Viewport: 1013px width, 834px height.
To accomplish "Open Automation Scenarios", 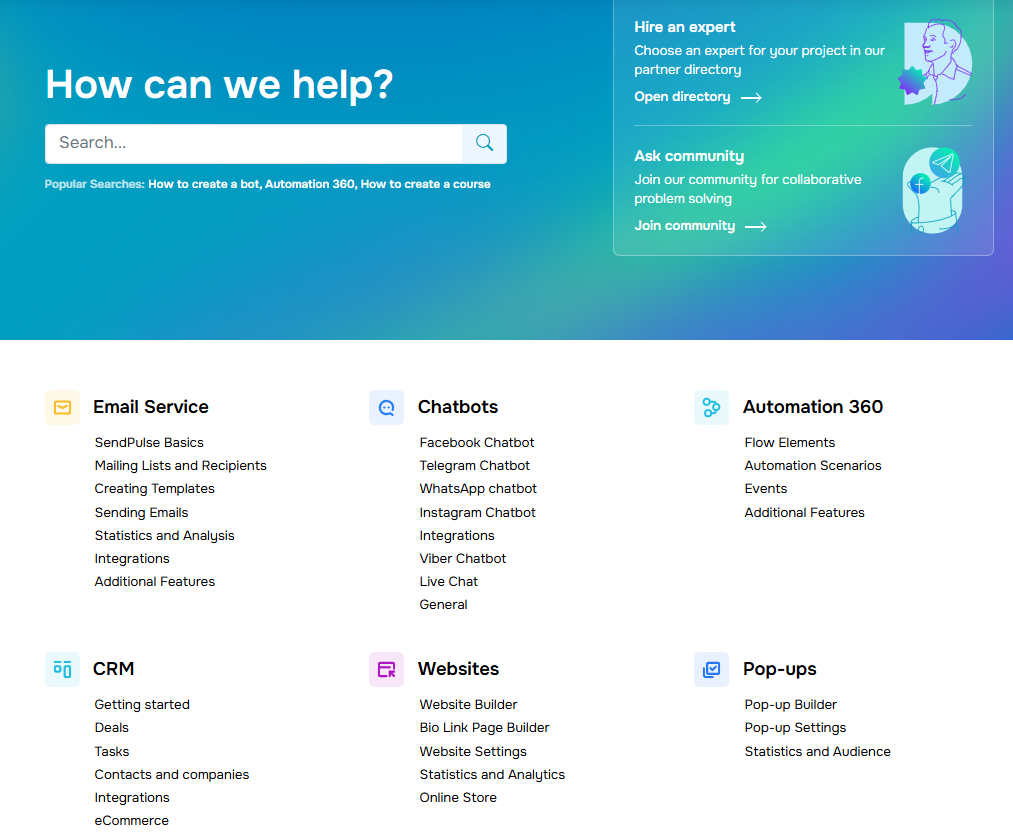I will [813, 466].
